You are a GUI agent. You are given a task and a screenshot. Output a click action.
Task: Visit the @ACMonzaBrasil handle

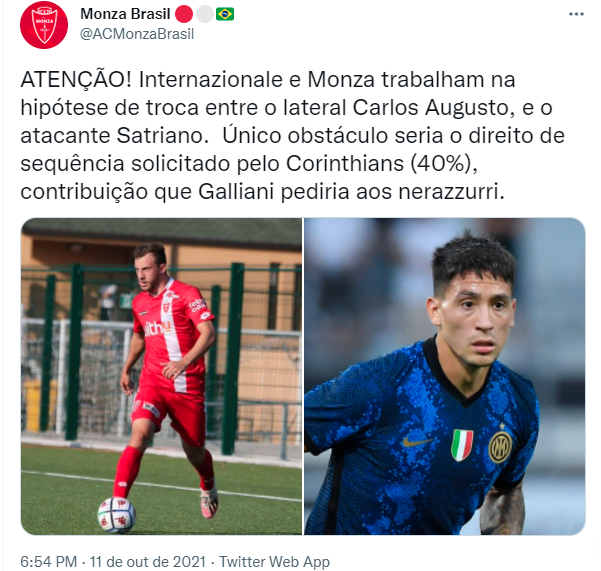pos(137,34)
